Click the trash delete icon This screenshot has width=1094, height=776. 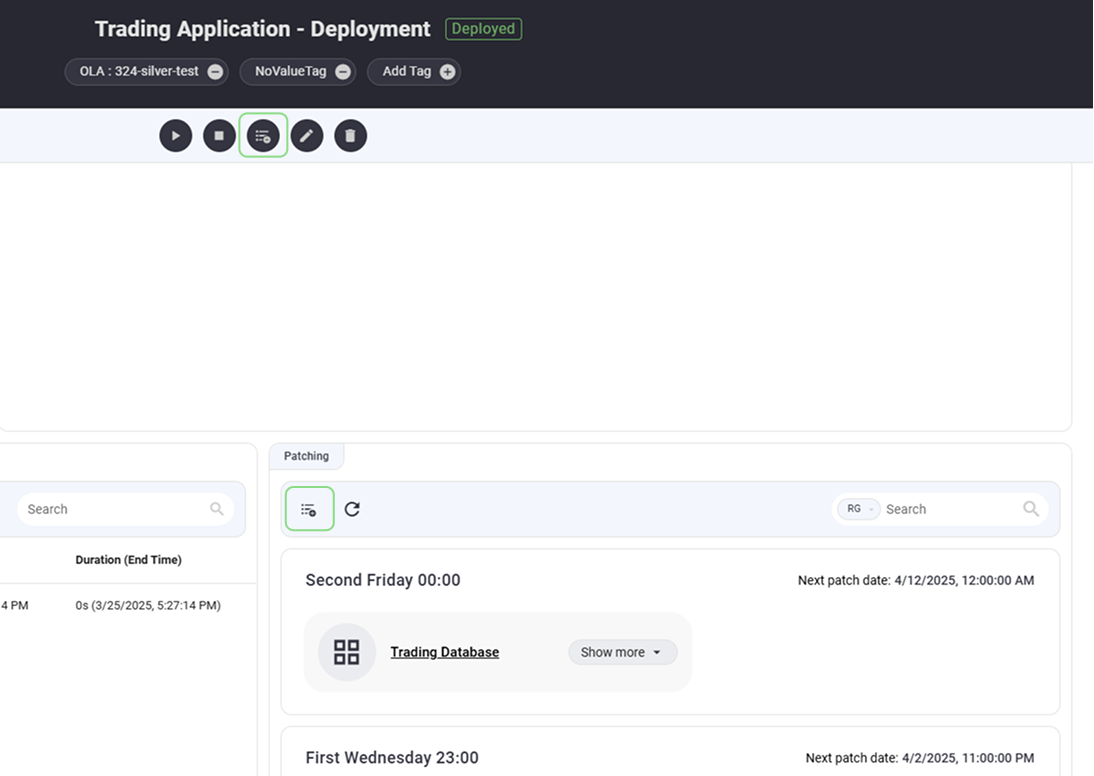coord(350,136)
